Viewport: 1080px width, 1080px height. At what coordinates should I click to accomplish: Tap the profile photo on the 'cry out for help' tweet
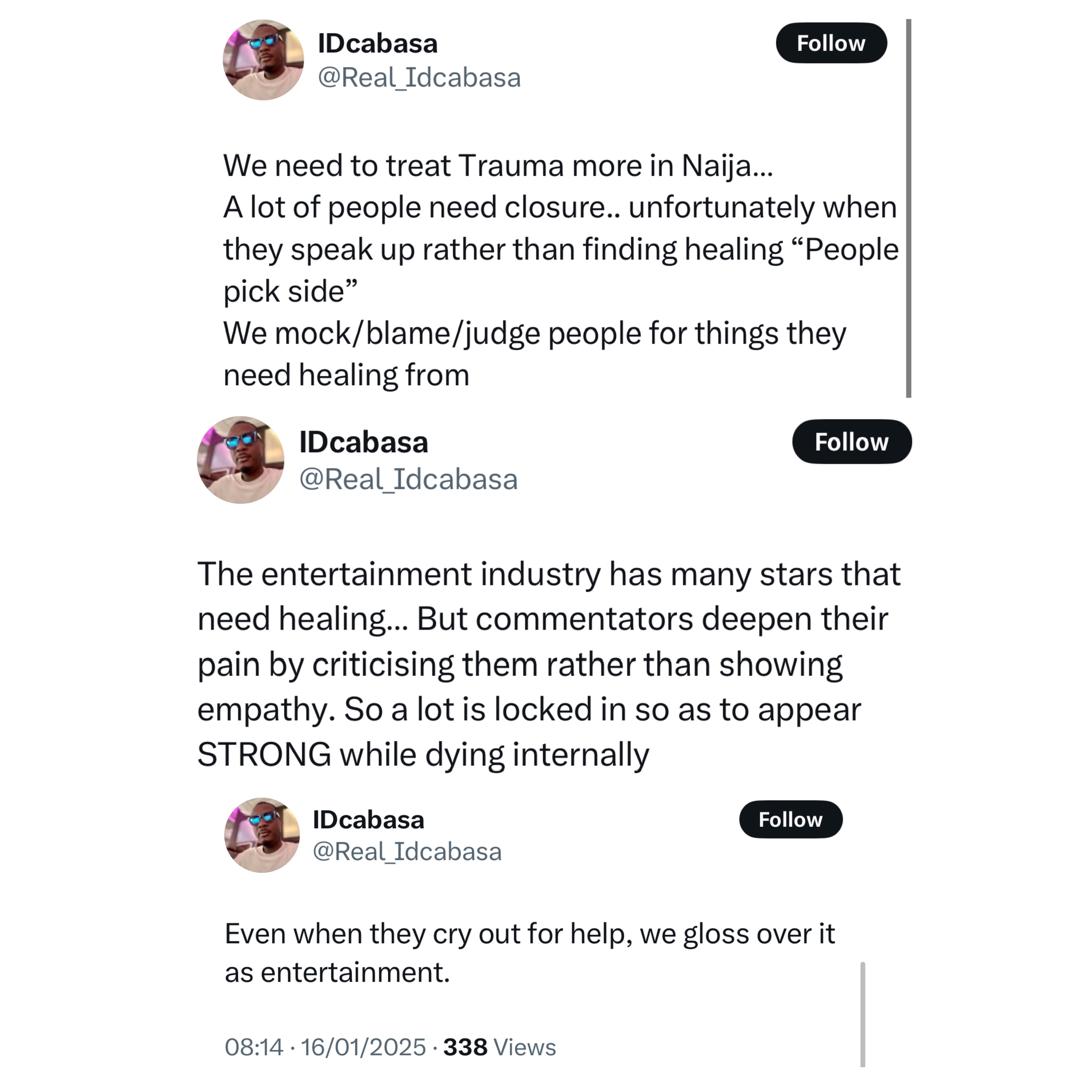click(262, 835)
